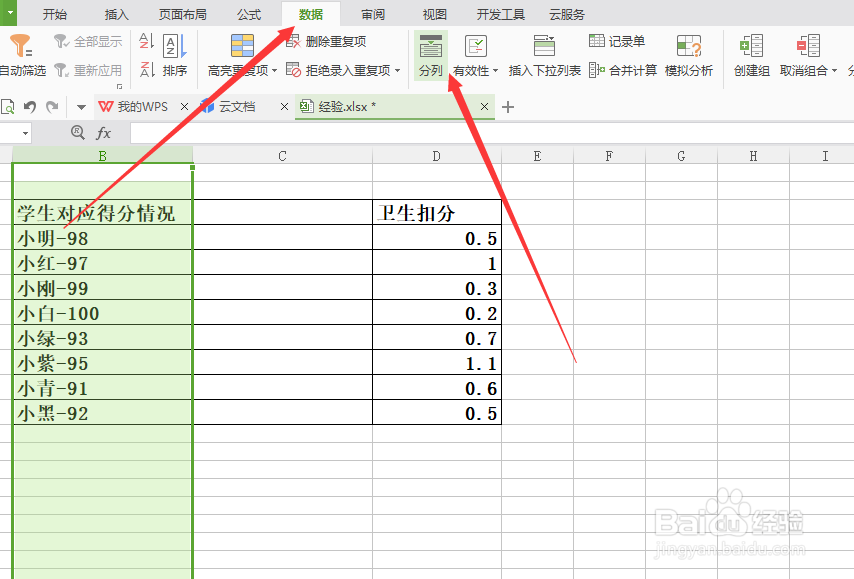Select 插入下拉列表 insert dropdown list
Viewport: 854px width, 579px height.
tap(543, 55)
